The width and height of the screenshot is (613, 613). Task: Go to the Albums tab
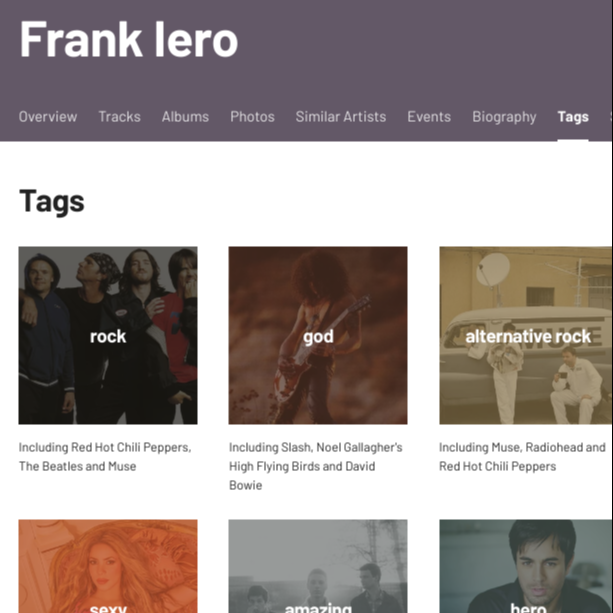coord(185,117)
